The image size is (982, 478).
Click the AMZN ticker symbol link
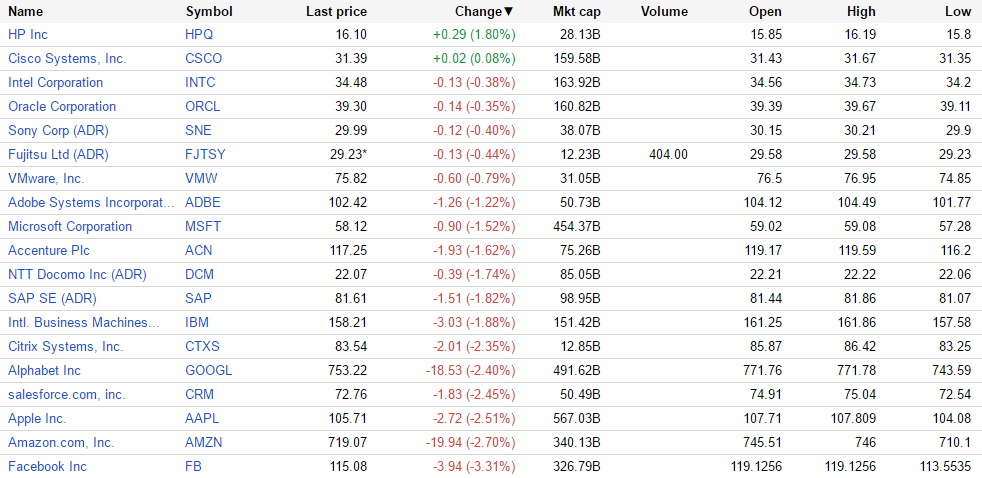click(203, 442)
